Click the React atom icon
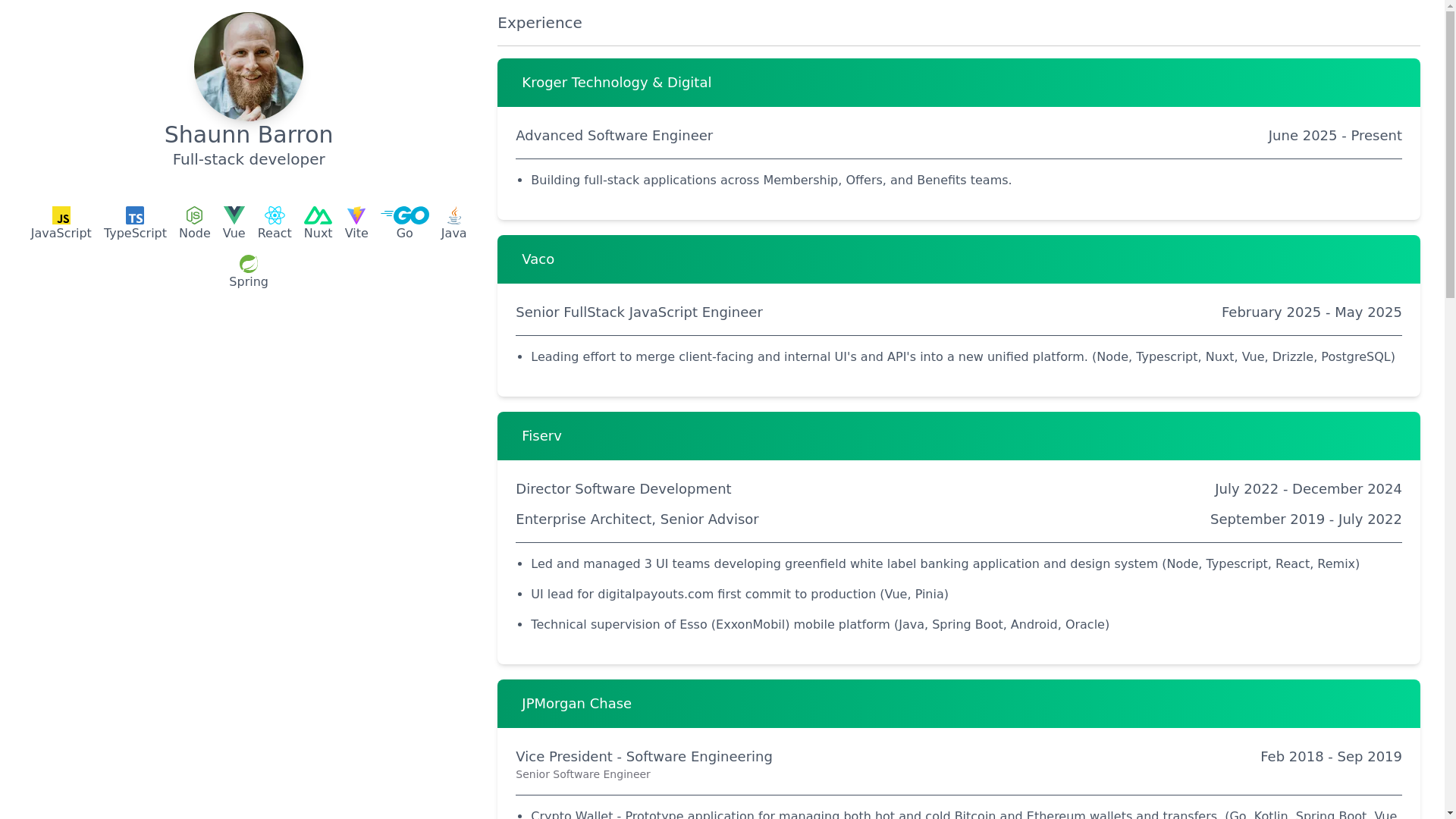Viewport: 1456px width, 819px height. click(x=275, y=215)
